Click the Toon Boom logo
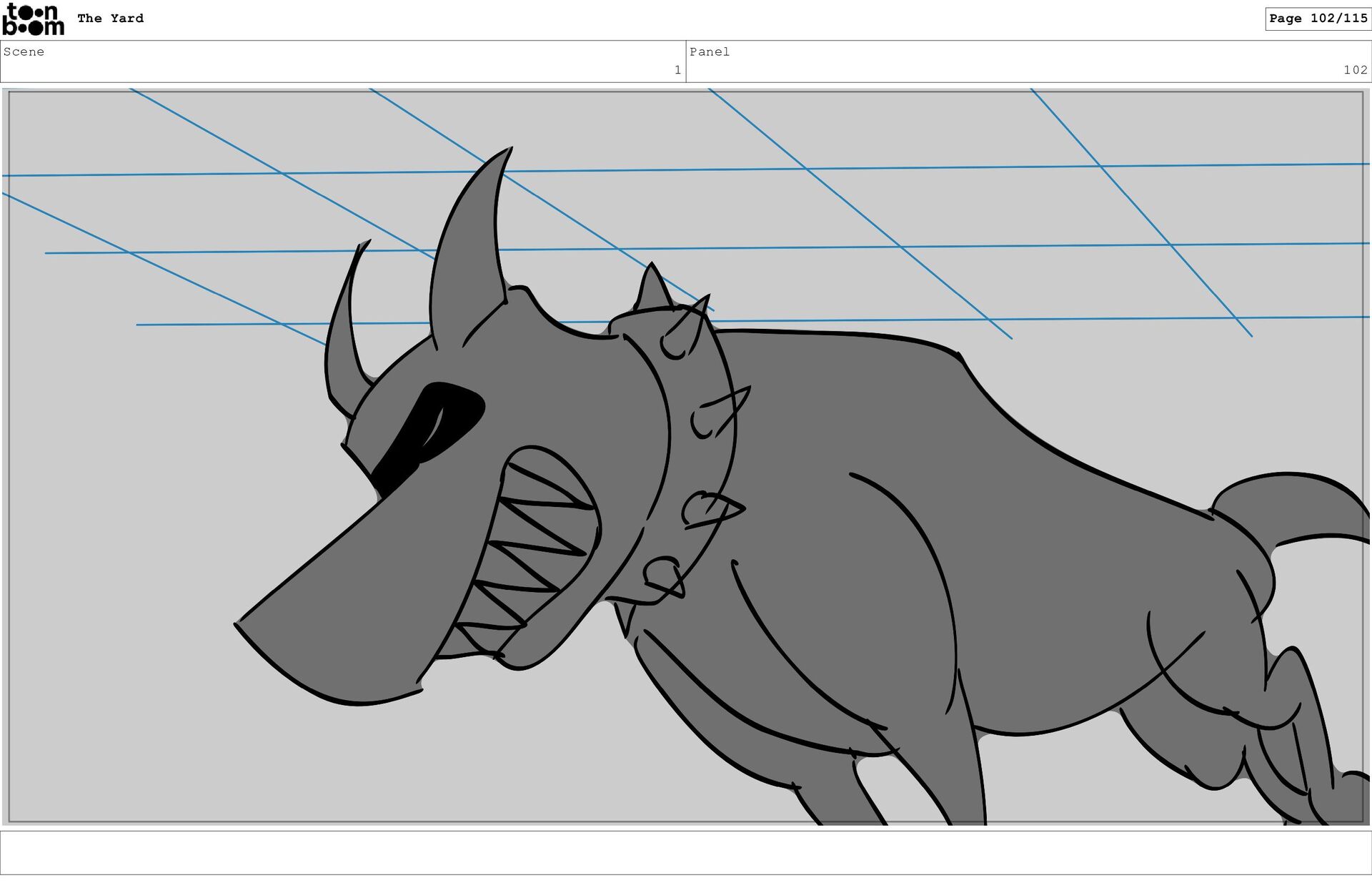This screenshot has height=888, width=1372. tap(34, 19)
